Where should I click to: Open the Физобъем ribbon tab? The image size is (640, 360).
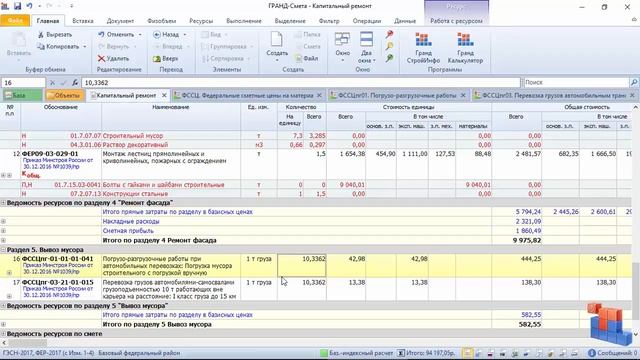(162, 21)
